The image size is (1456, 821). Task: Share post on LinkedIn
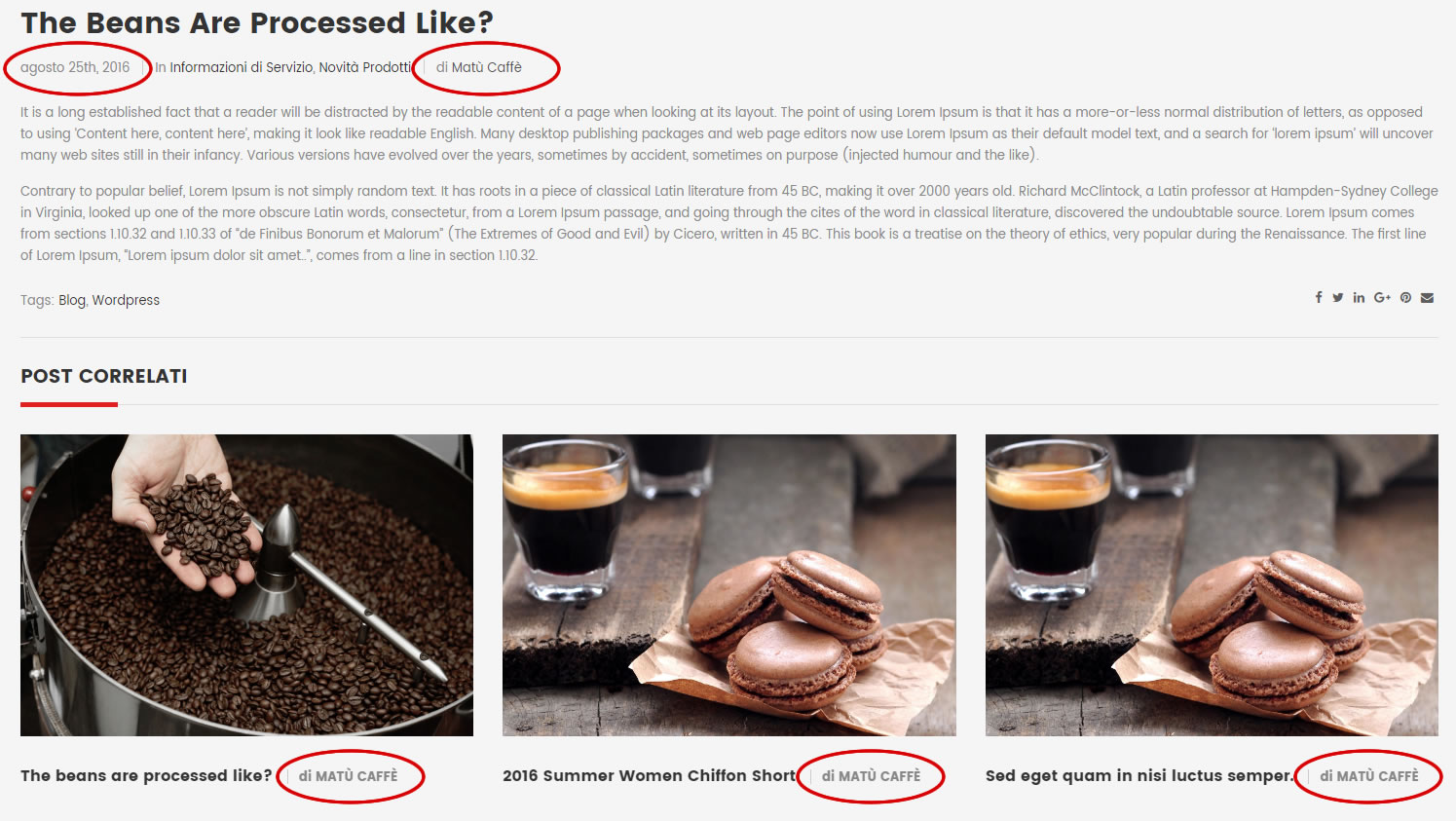pos(1359,298)
